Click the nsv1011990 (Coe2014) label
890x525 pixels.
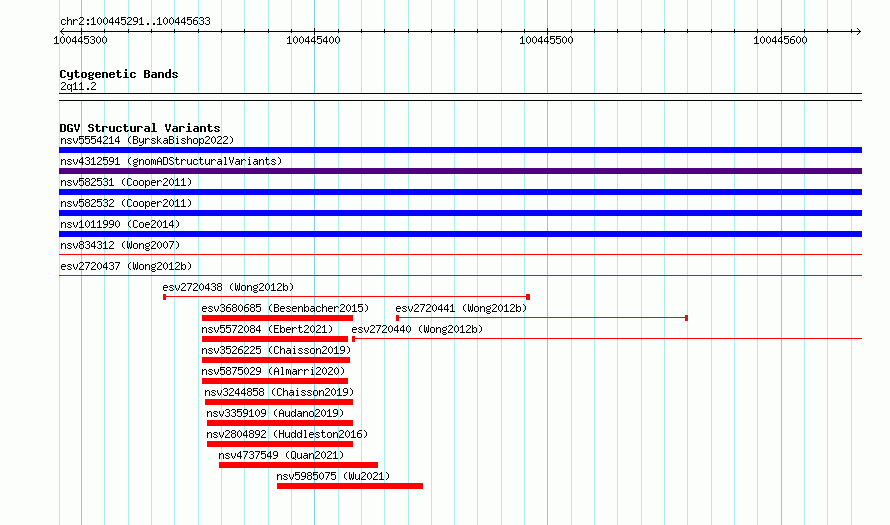pos(120,224)
